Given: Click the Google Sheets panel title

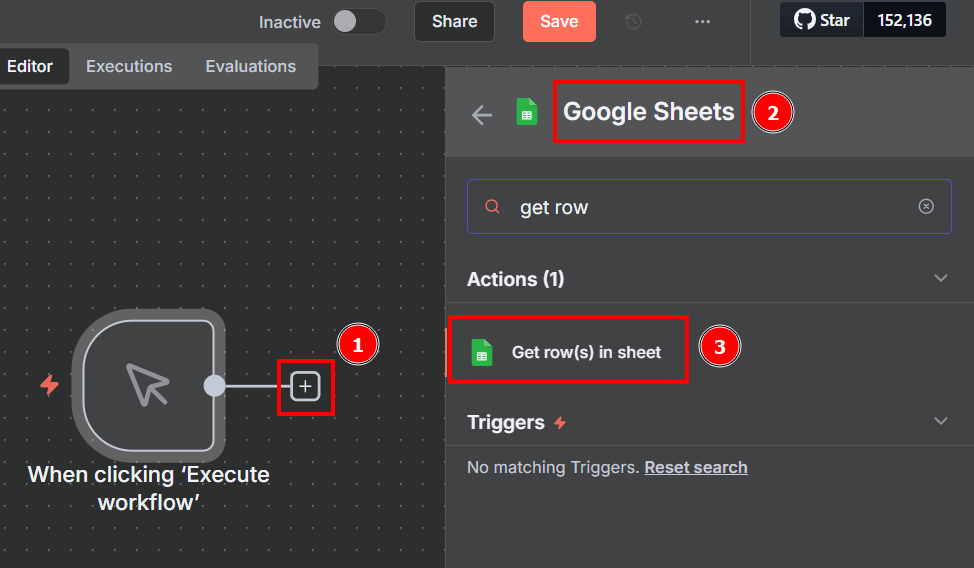Looking at the screenshot, I should [x=649, y=112].
